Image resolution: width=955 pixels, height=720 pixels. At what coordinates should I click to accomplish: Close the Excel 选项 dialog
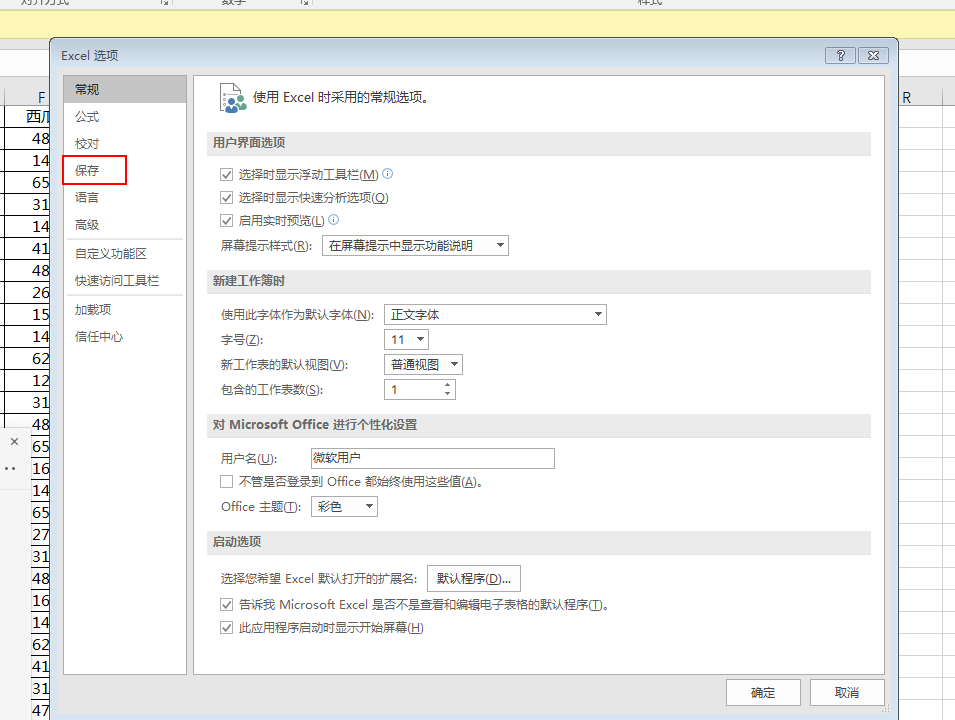[873, 55]
